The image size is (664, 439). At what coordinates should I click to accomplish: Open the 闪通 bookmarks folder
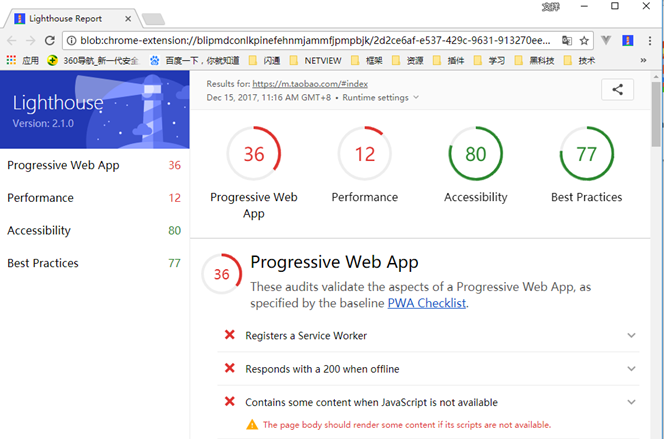click(265, 61)
